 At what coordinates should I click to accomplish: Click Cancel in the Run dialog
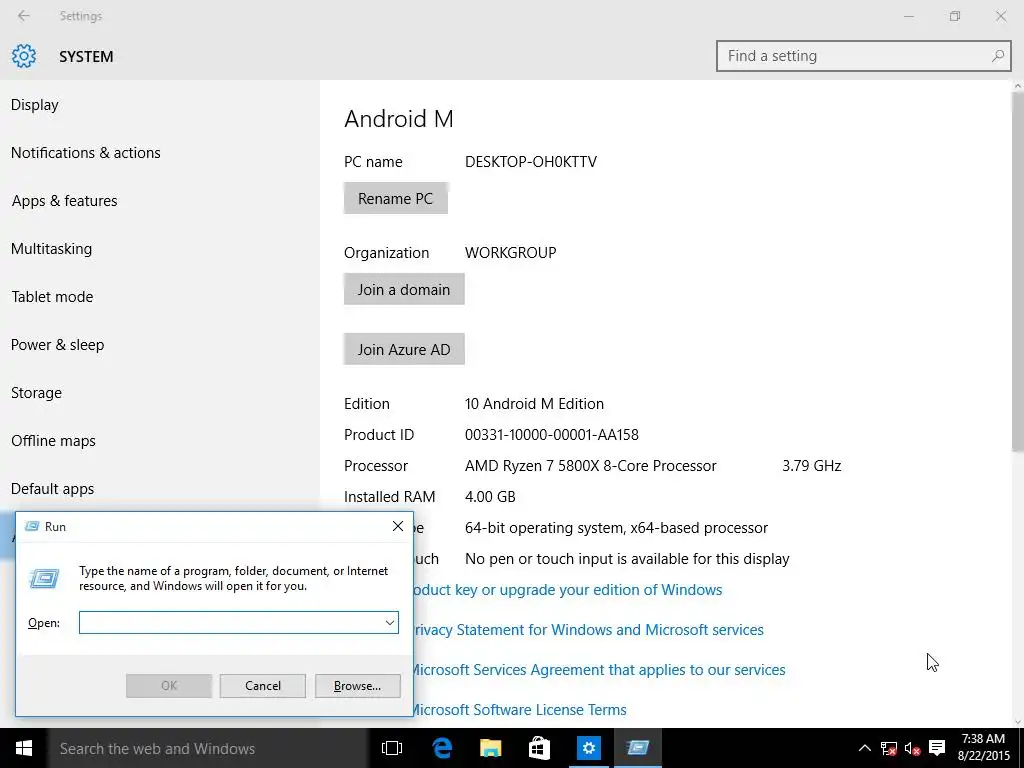(263, 686)
